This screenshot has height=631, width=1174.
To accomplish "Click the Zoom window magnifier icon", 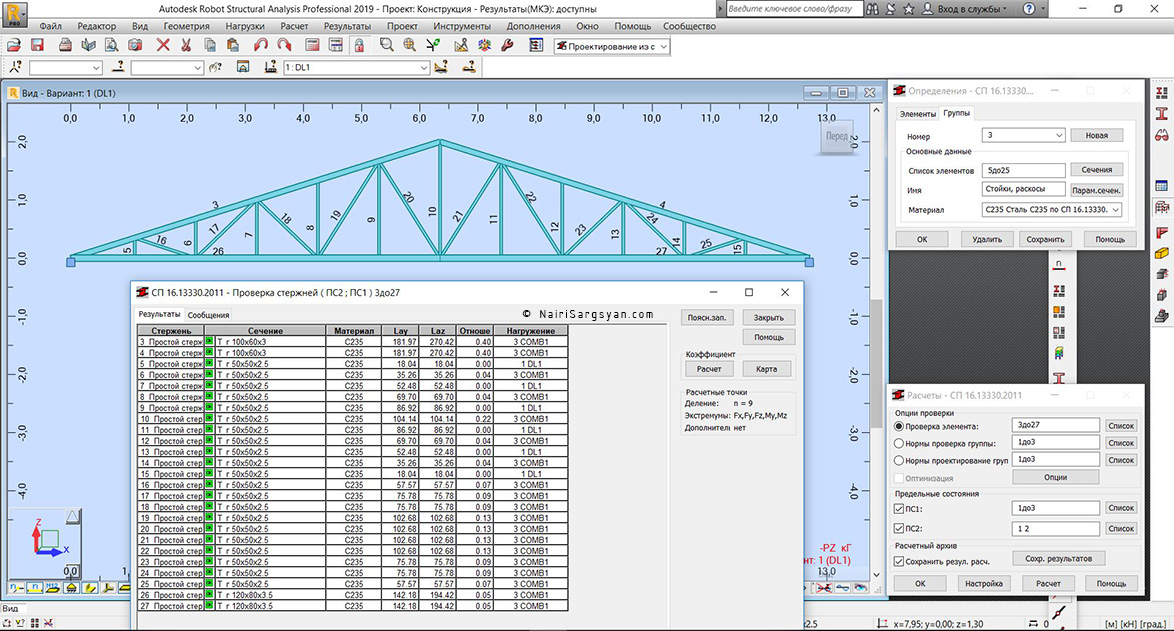I will (386, 46).
